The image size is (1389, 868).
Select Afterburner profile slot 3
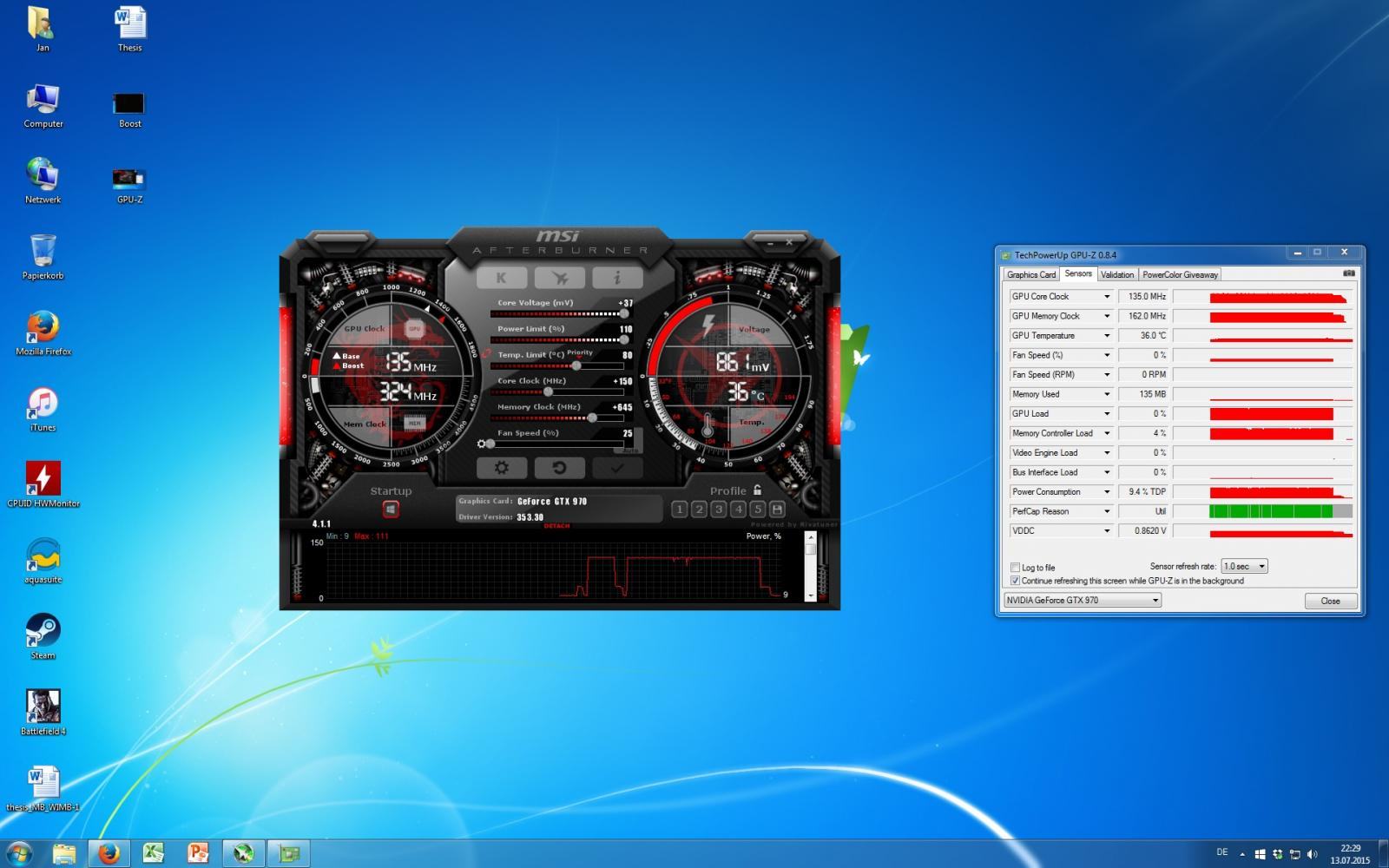pos(719,510)
